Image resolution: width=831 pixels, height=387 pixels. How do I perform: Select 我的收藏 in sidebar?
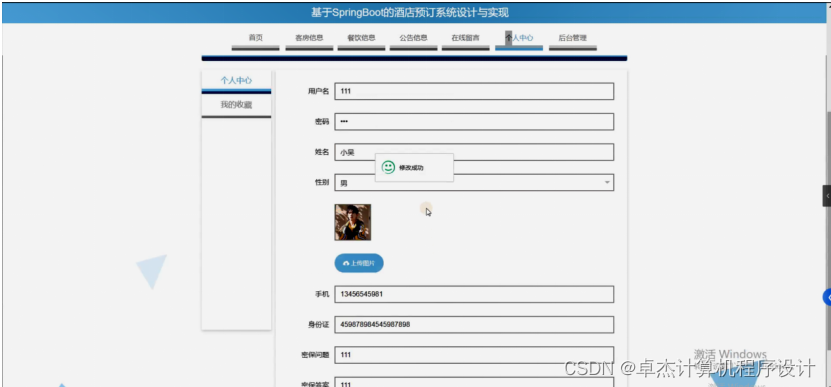(x=236, y=105)
